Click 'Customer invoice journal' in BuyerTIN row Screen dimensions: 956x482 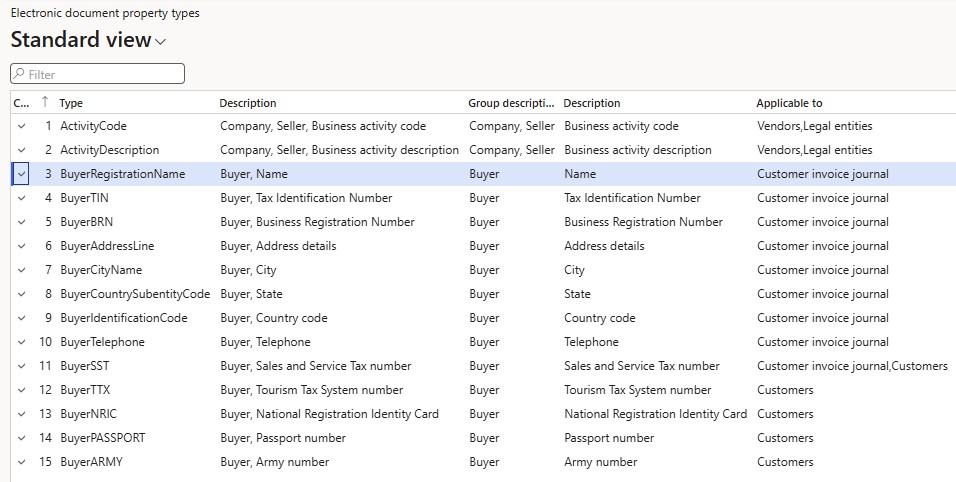[x=823, y=198]
